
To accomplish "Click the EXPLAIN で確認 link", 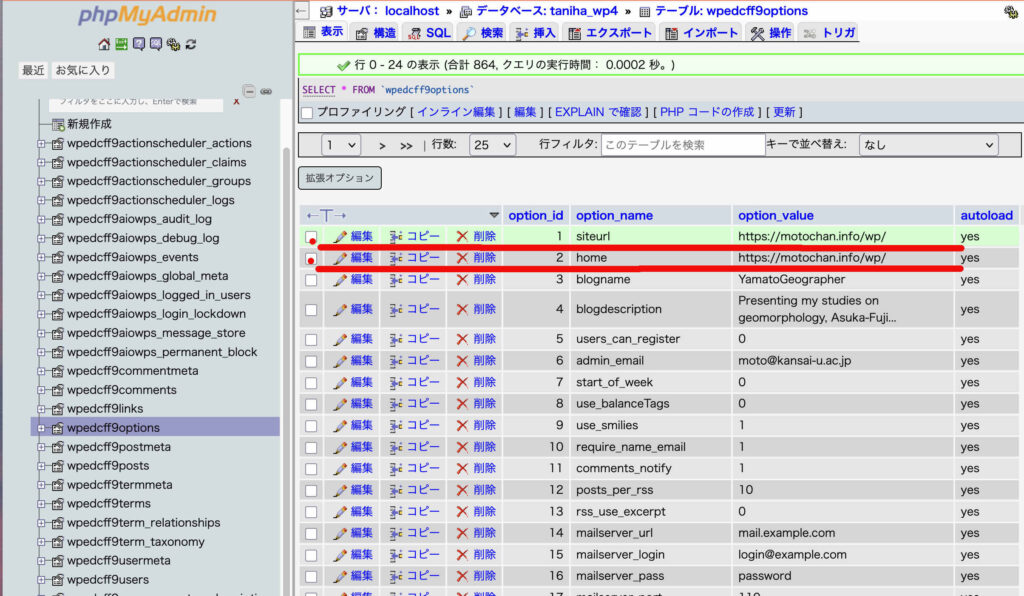I will pyautogui.click(x=598, y=112).
